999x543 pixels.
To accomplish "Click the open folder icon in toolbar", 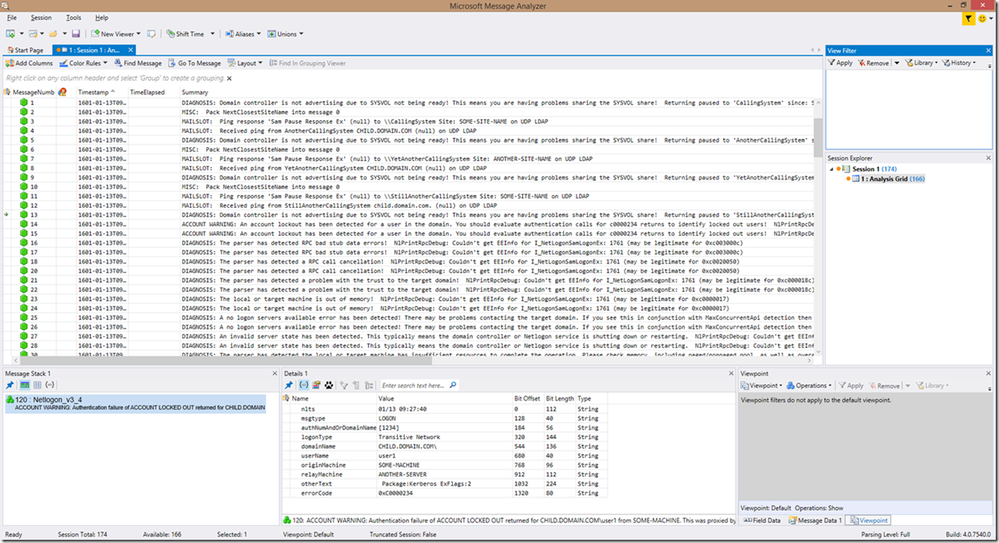I will [x=54, y=34].
